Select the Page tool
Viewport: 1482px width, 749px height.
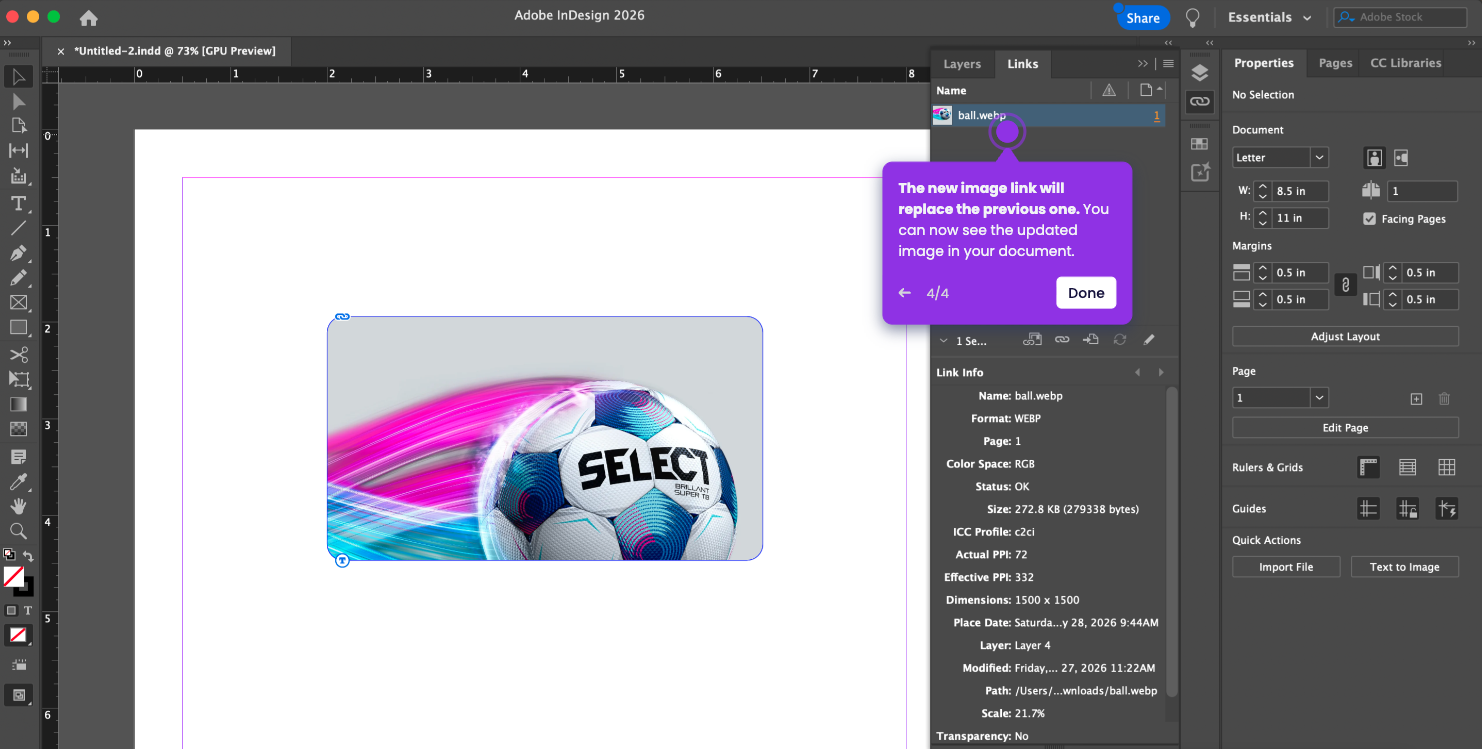18,126
